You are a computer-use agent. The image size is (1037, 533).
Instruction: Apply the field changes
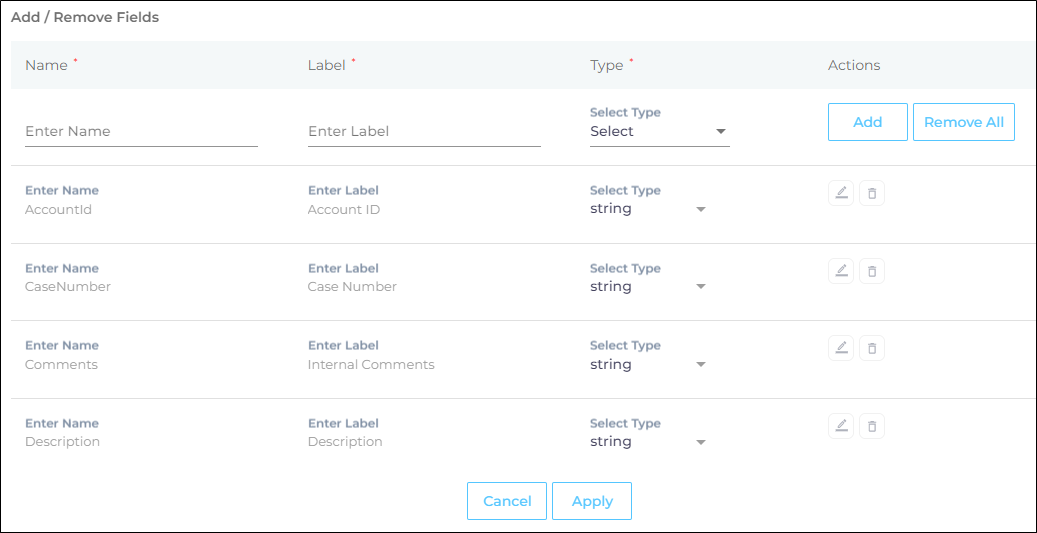pyautogui.click(x=592, y=501)
